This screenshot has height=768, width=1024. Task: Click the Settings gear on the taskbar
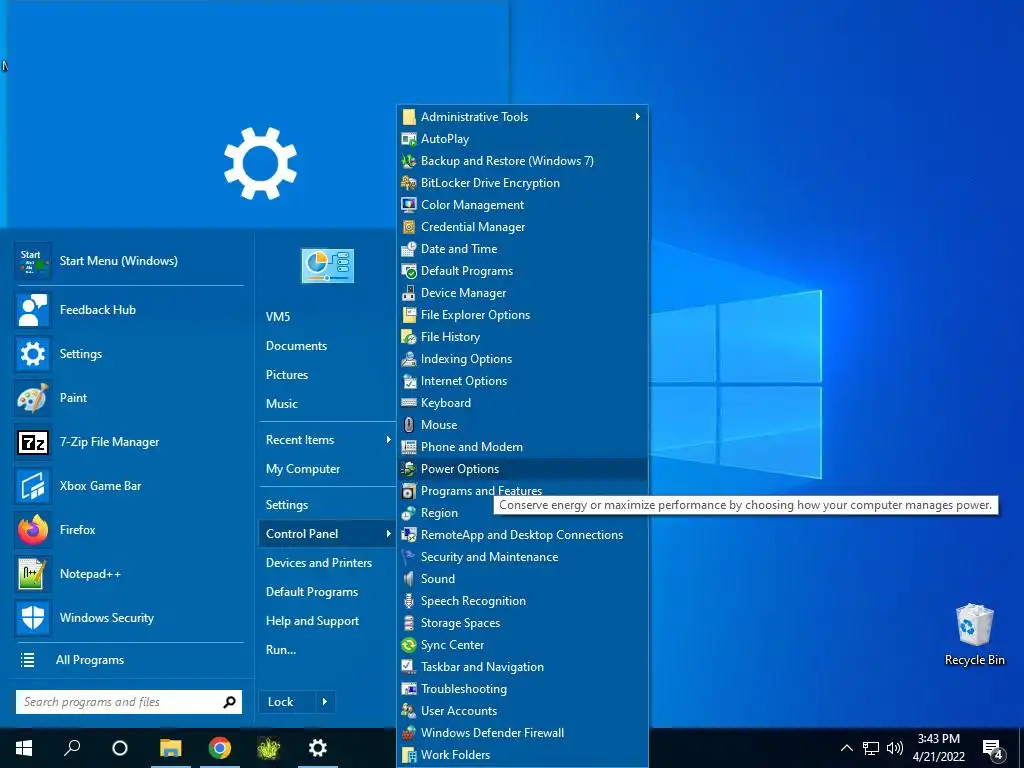click(x=317, y=748)
